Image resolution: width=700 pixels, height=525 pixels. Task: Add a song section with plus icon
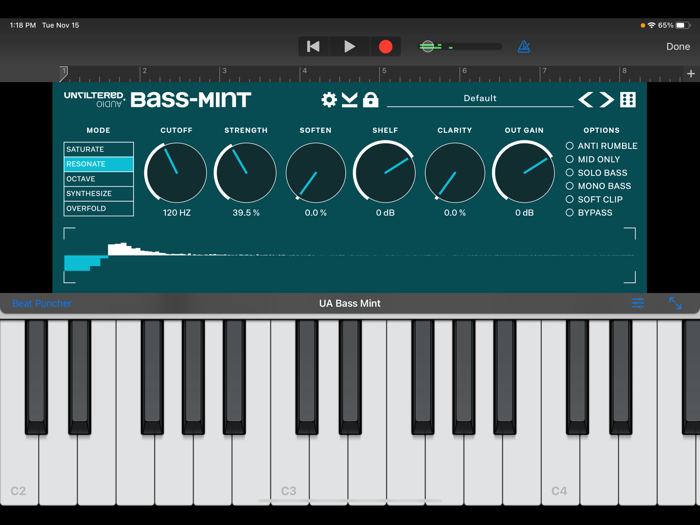click(x=691, y=74)
